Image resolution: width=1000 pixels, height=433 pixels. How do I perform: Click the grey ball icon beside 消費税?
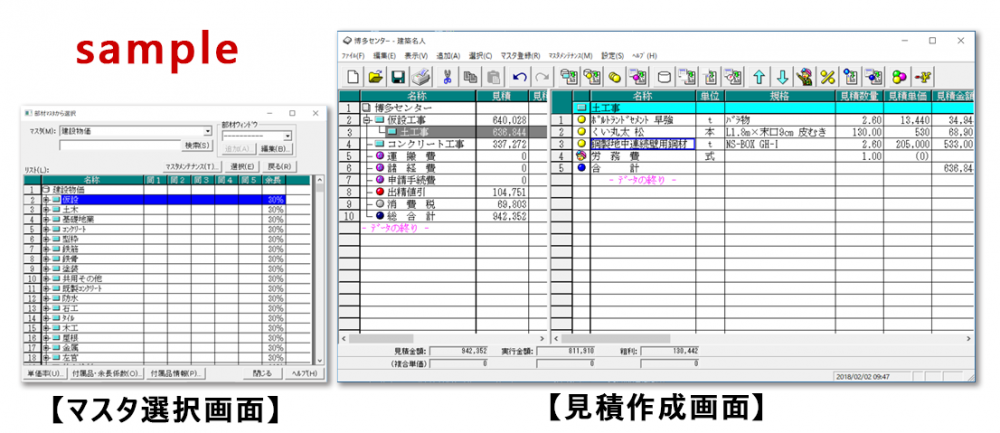pyautogui.click(x=379, y=204)
